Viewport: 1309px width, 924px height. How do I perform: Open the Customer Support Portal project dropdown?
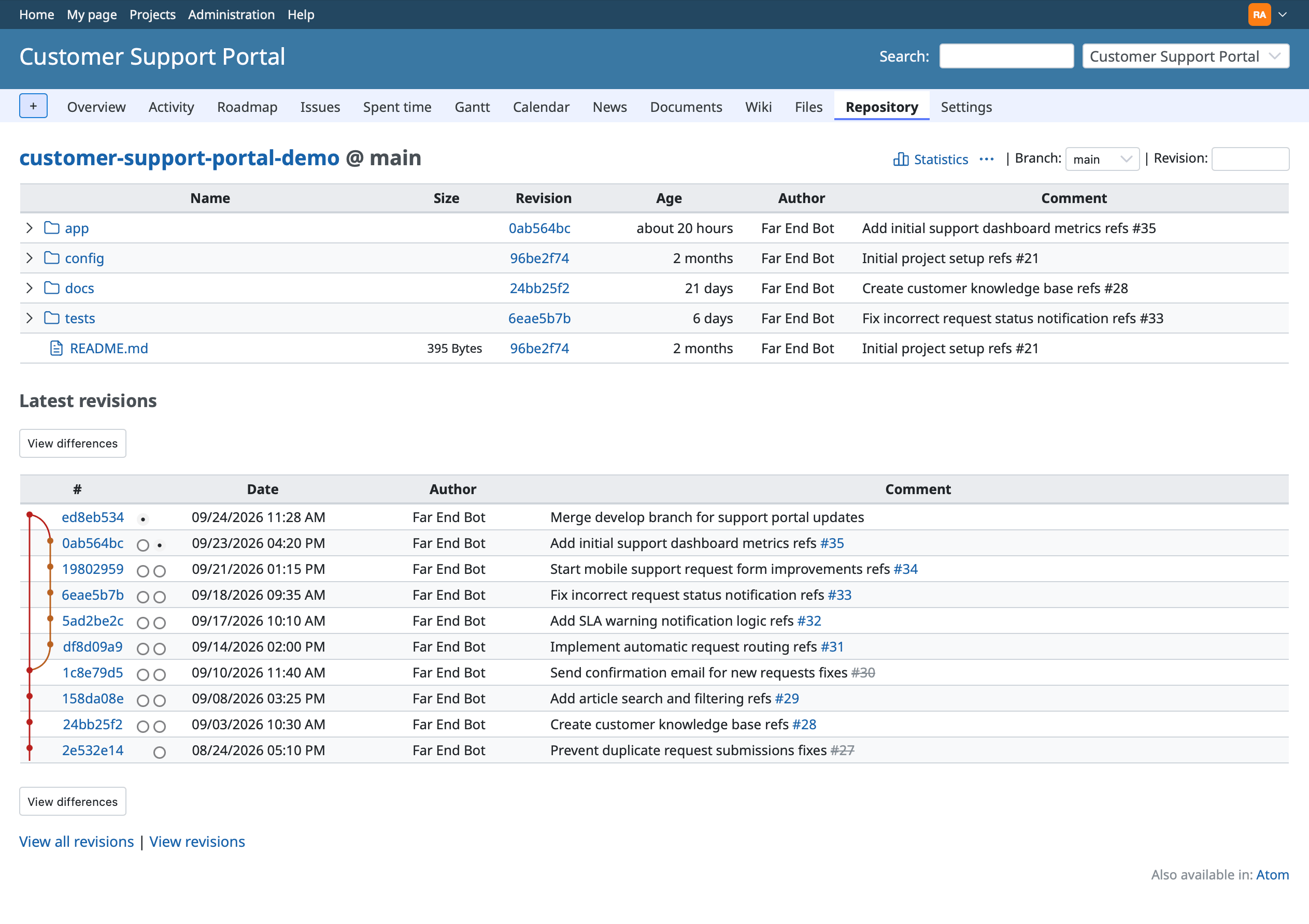(1185, 56)
